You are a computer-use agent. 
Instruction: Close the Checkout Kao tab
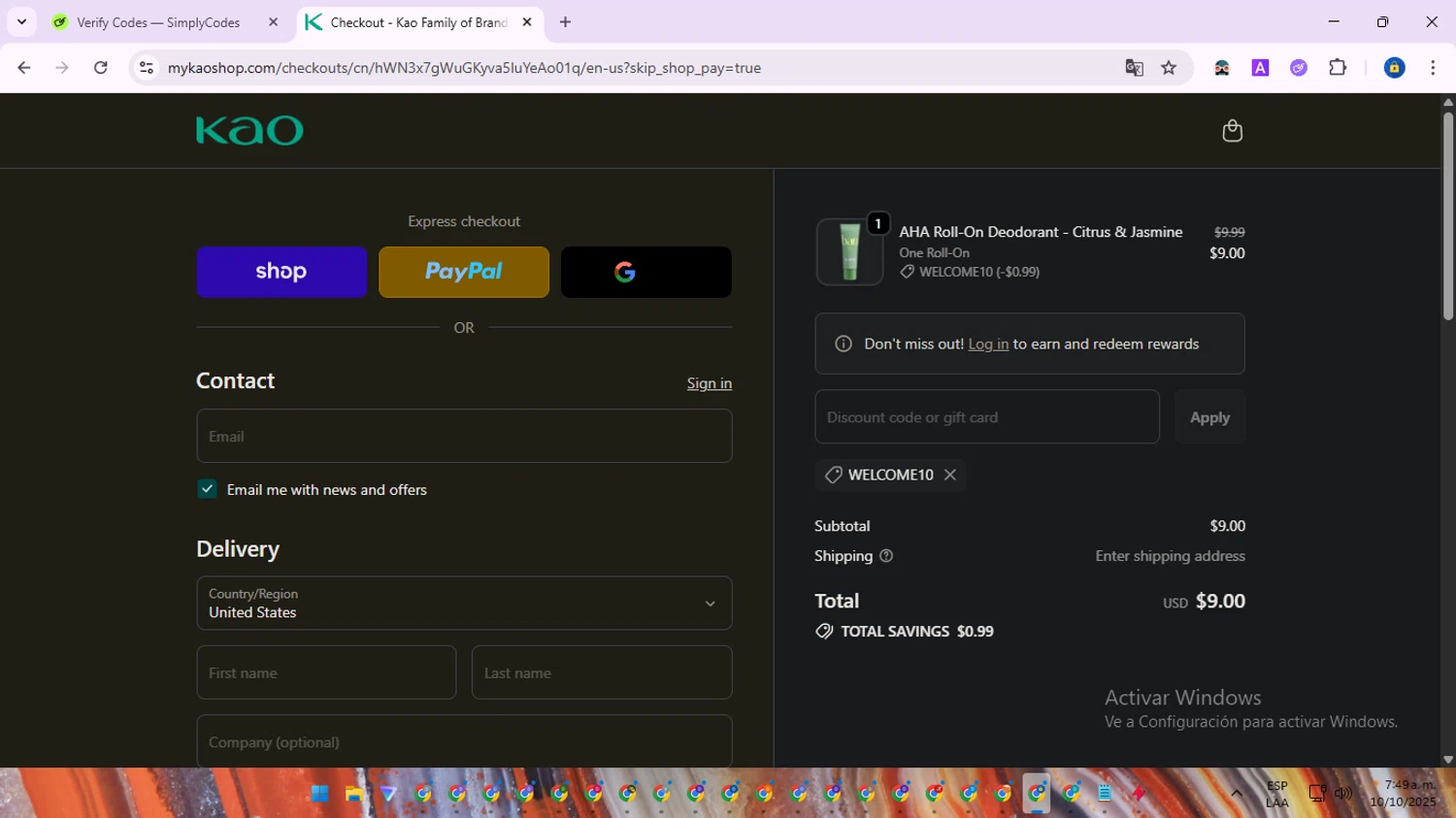click(527, 21)
